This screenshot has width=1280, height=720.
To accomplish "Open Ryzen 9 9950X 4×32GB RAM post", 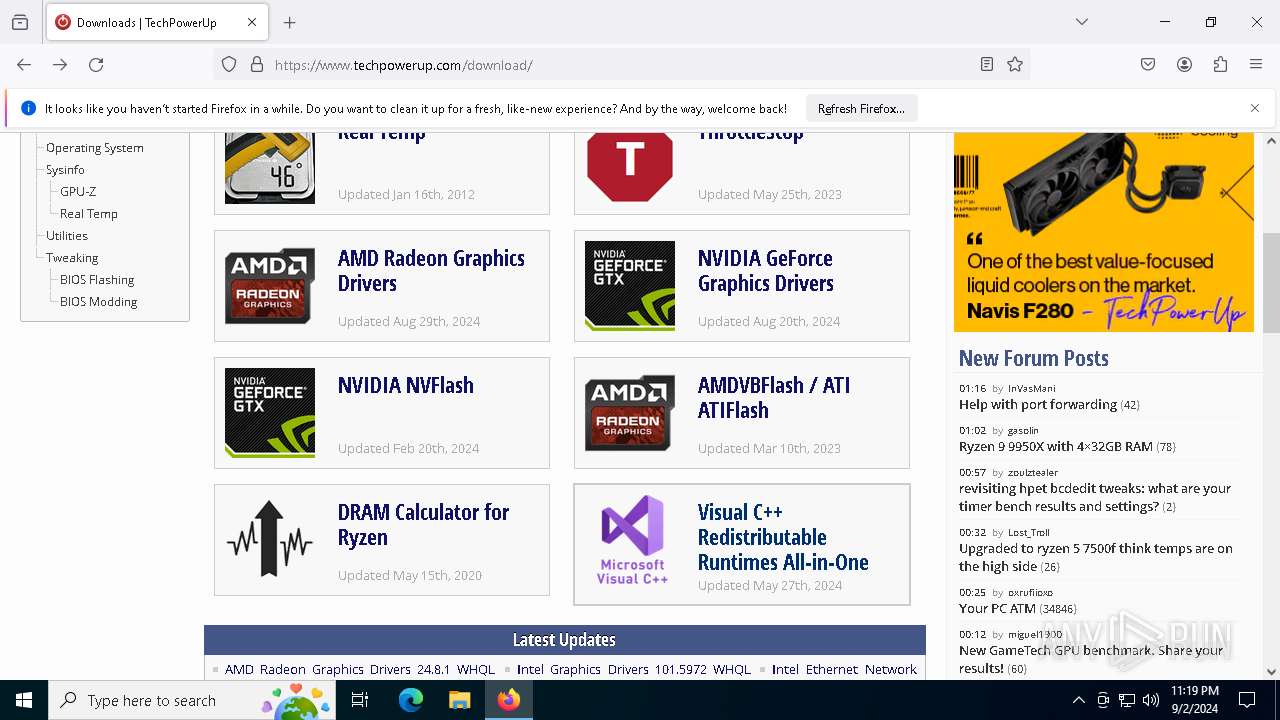I will [x=1056, y=447].
